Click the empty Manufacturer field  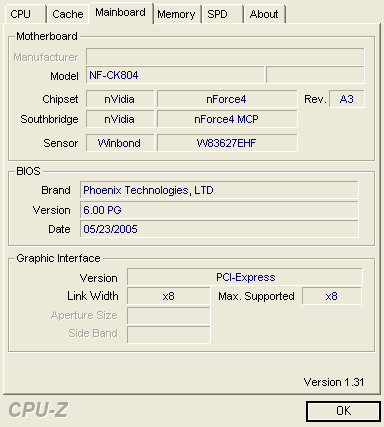[x=225, y=57]
